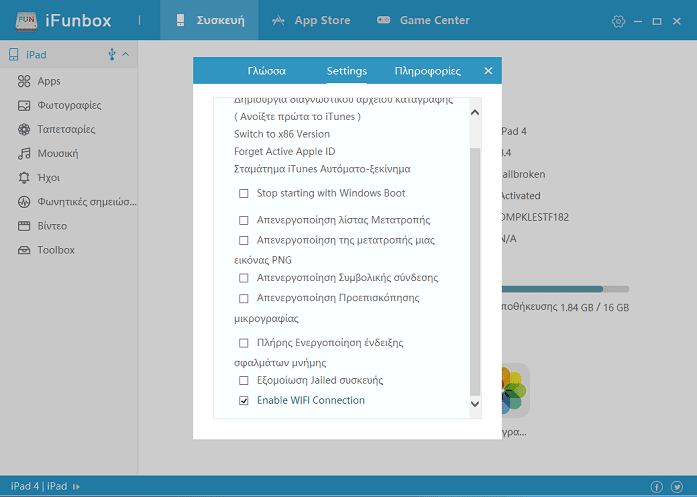
Task: Open the Facebook icon in status bar
Action: click(x=657, y=487)
